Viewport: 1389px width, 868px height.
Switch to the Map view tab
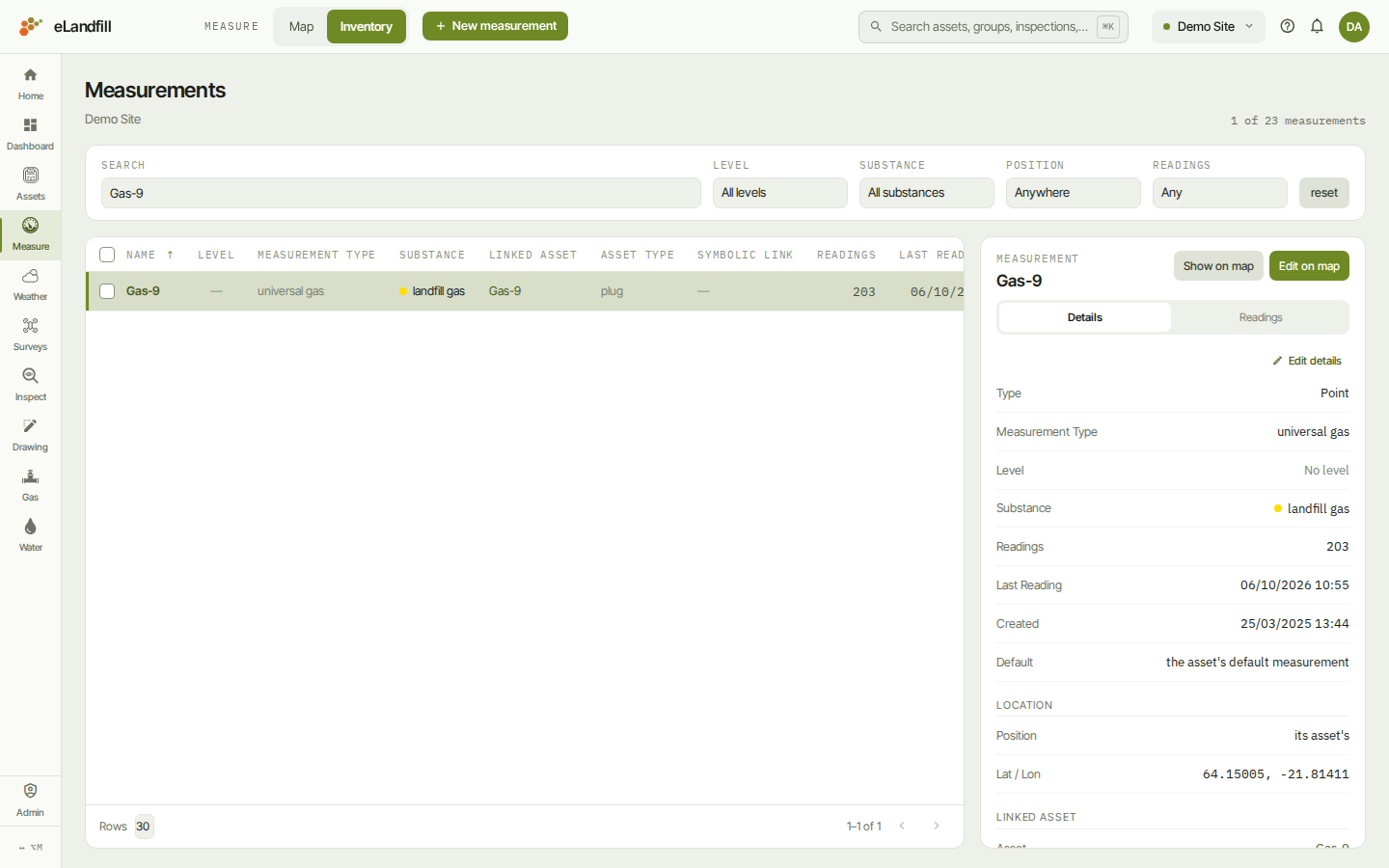[301, 27]
